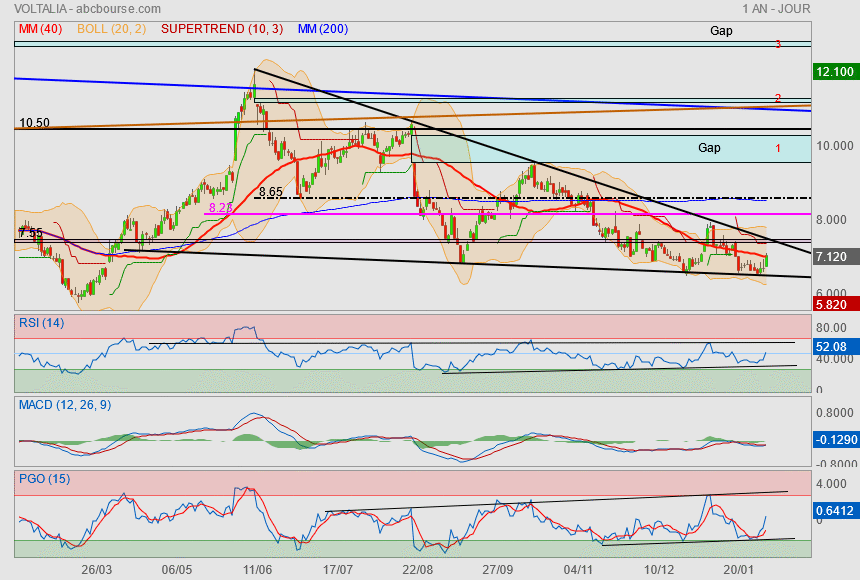Screen dimensions: 860x580
Task: Click the 10.000 price axis label
Action: pyautogui.click(x=835, y=145)
